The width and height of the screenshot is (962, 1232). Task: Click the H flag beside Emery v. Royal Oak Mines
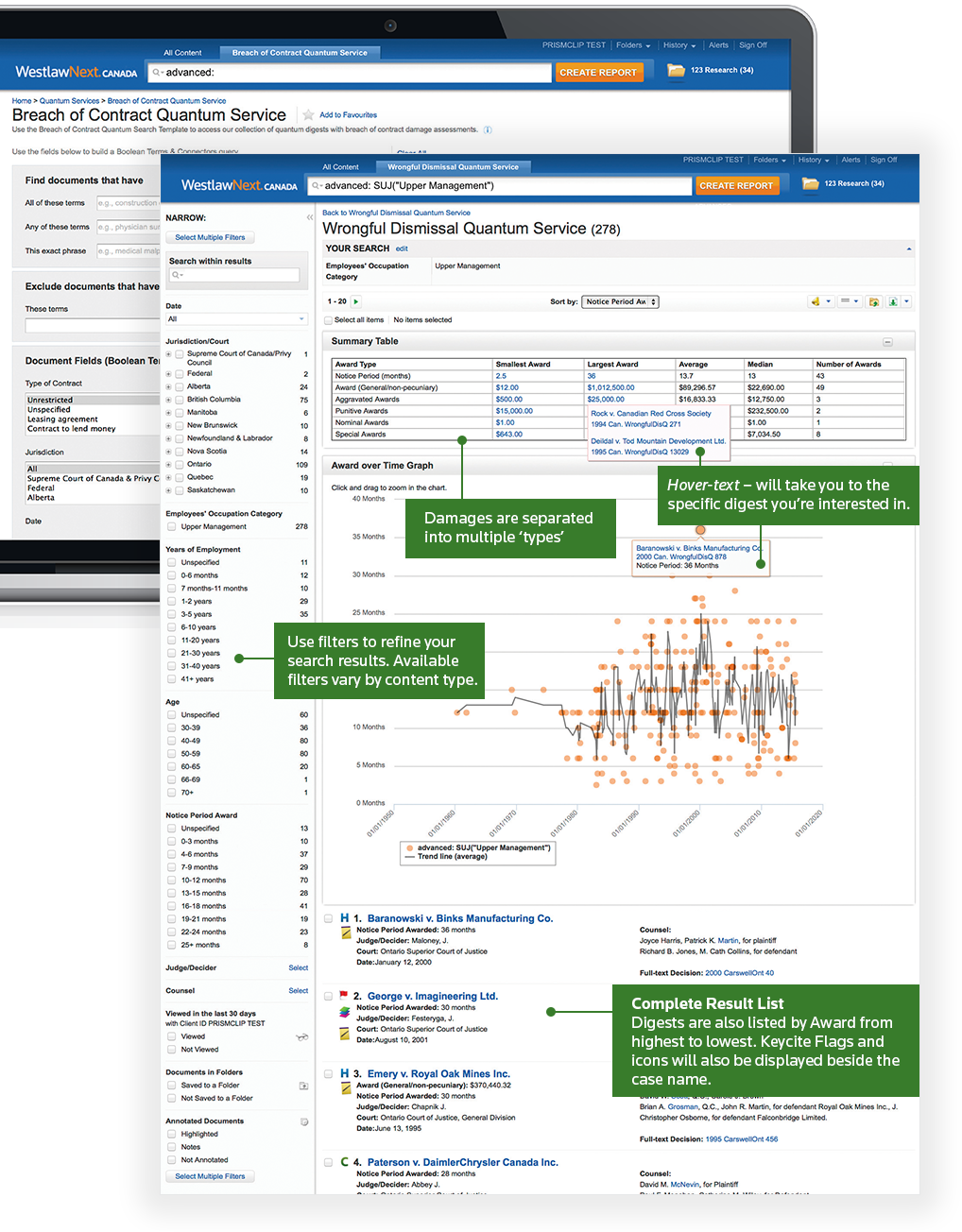pos(345,1073)
